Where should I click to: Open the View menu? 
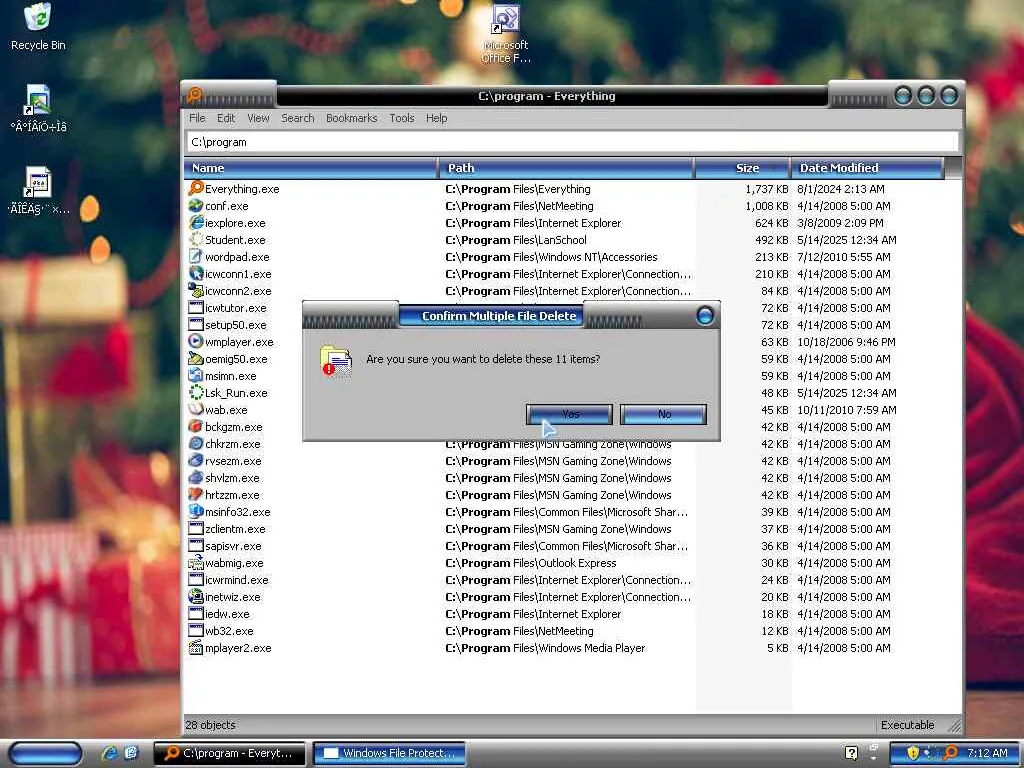258,118
